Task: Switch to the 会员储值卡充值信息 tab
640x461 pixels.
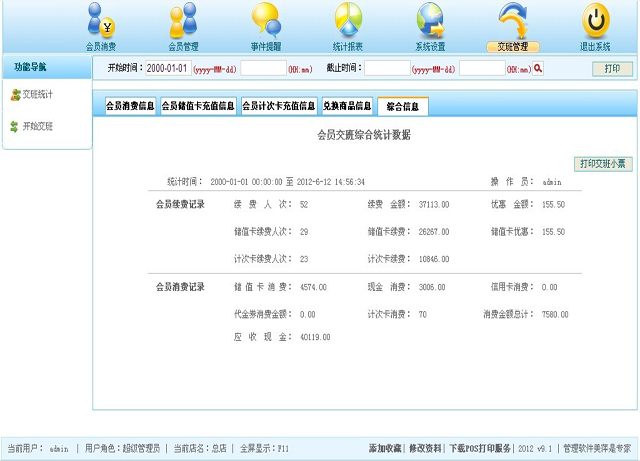Action: [198, 106]
